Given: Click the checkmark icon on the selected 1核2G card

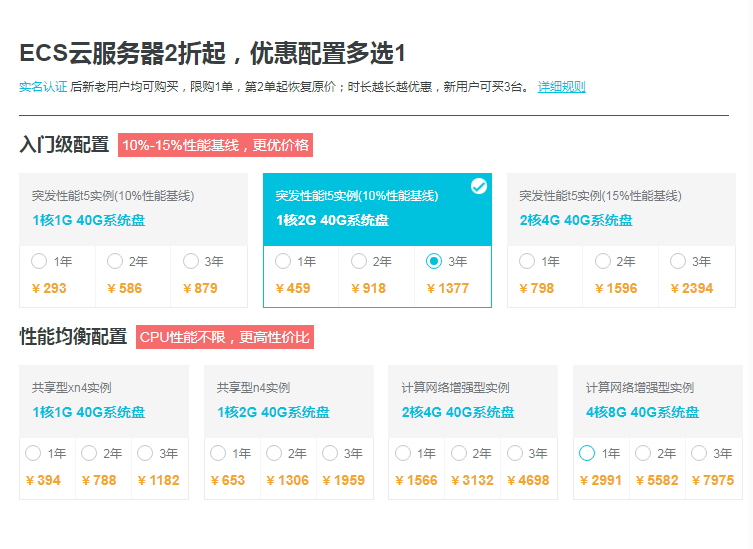Looking at the screenshot, I should point(479,186).
